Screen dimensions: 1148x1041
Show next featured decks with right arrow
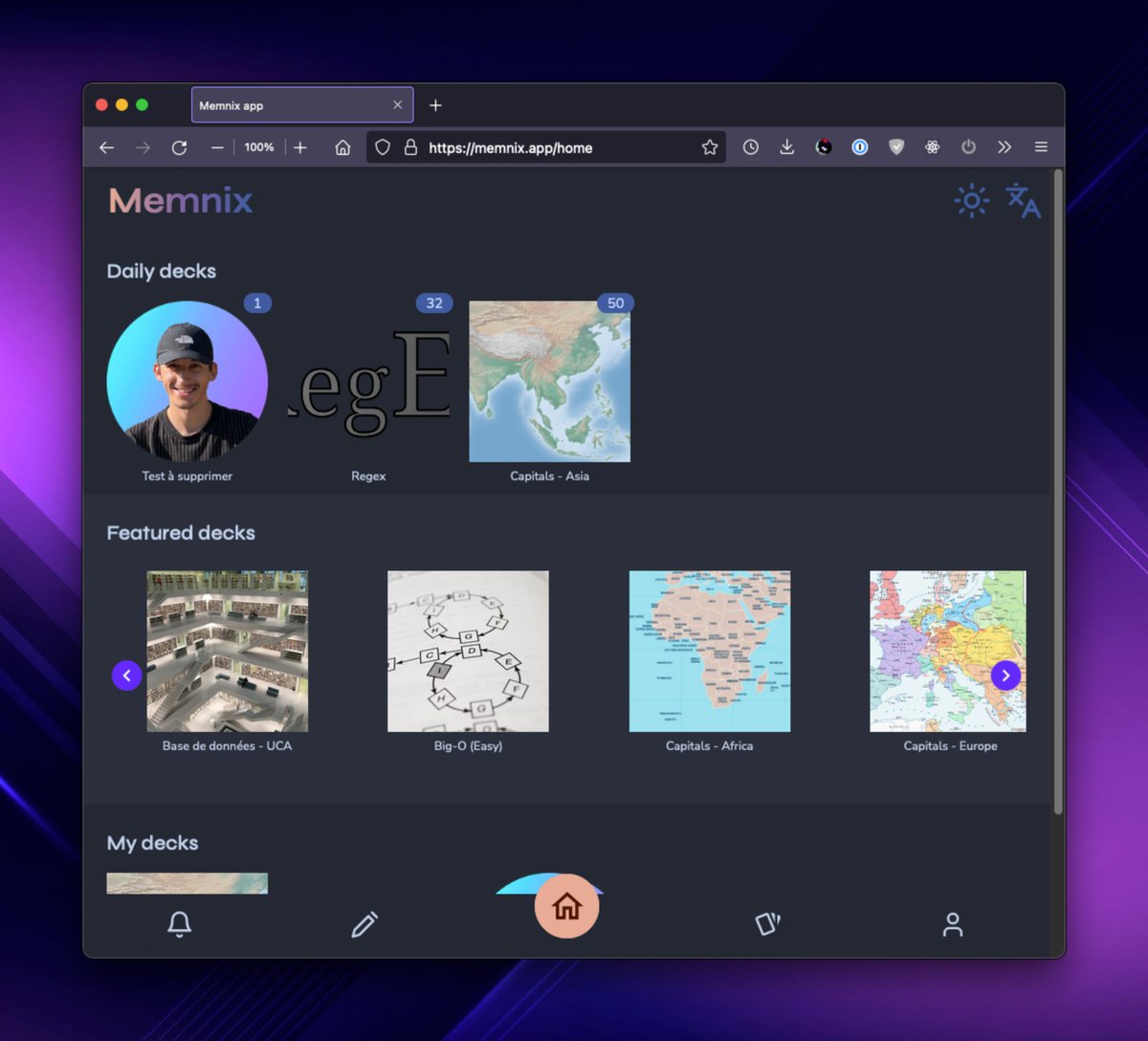tap(1005, 676)
